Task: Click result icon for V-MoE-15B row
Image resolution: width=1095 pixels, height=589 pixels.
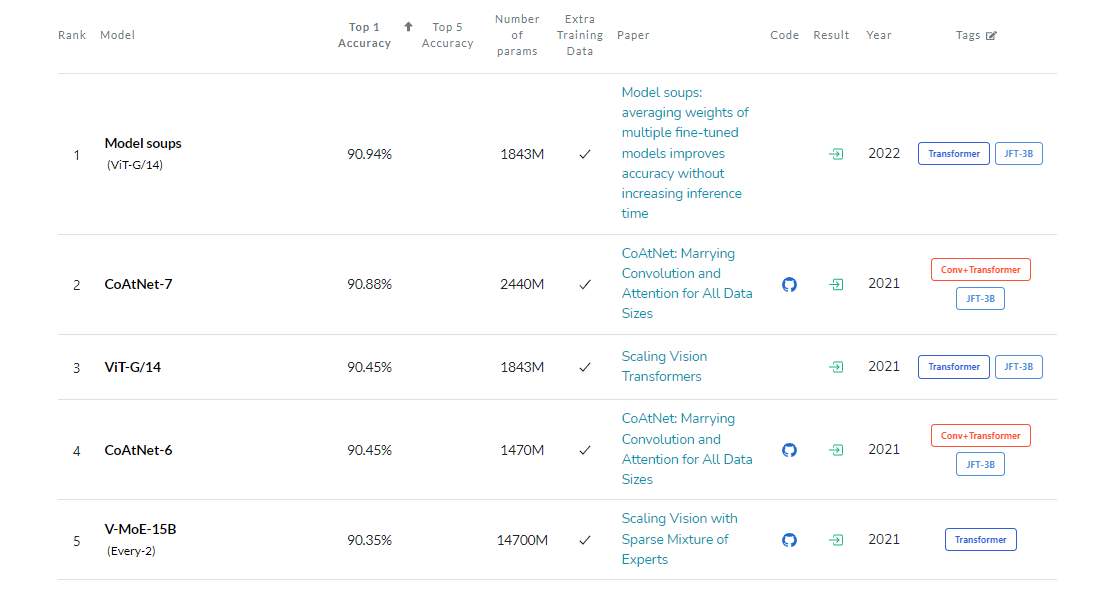Action: click(835, 540)
